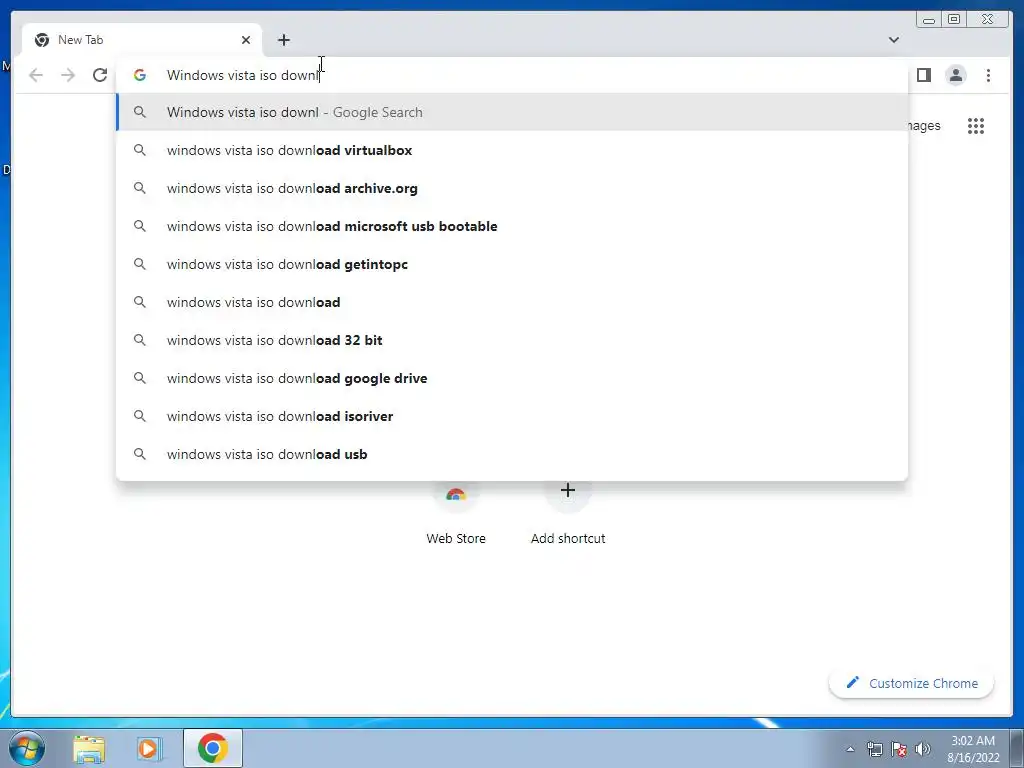Select the New Tab tab
Screen dimensions: 1024x768
coord(142,40)
